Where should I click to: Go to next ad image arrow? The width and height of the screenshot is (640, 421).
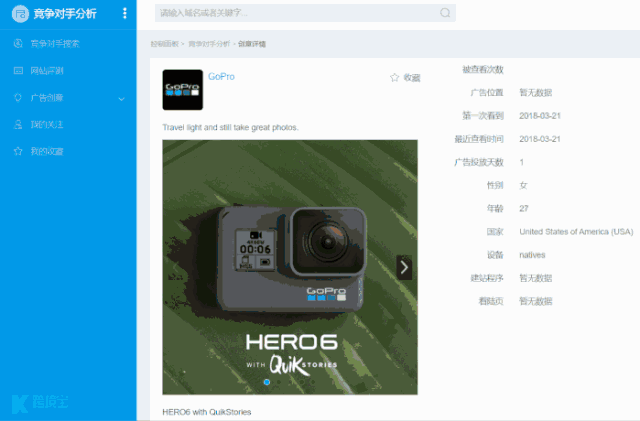(x=404, y=267)
